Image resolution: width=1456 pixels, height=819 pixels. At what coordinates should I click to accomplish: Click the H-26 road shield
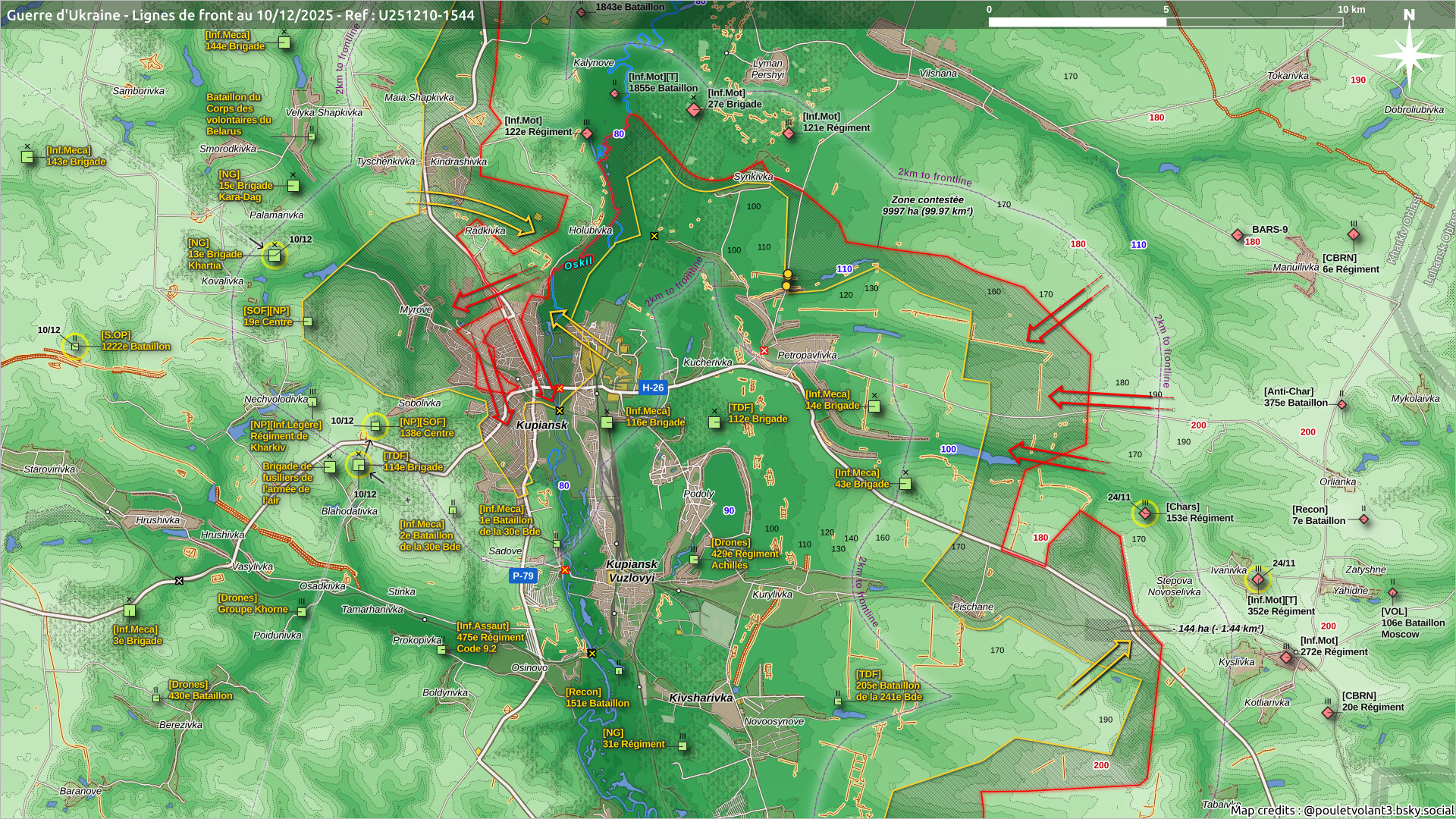[x=652, y=388]
